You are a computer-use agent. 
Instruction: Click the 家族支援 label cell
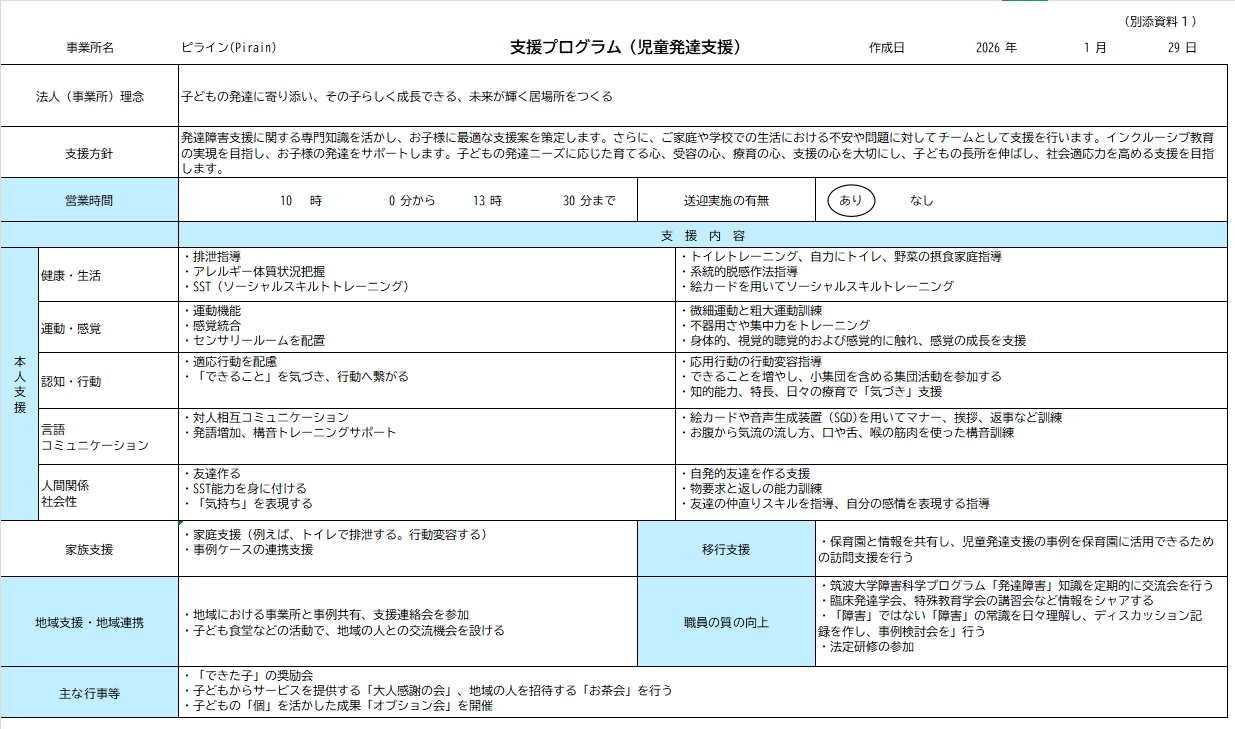click(90, 549)
